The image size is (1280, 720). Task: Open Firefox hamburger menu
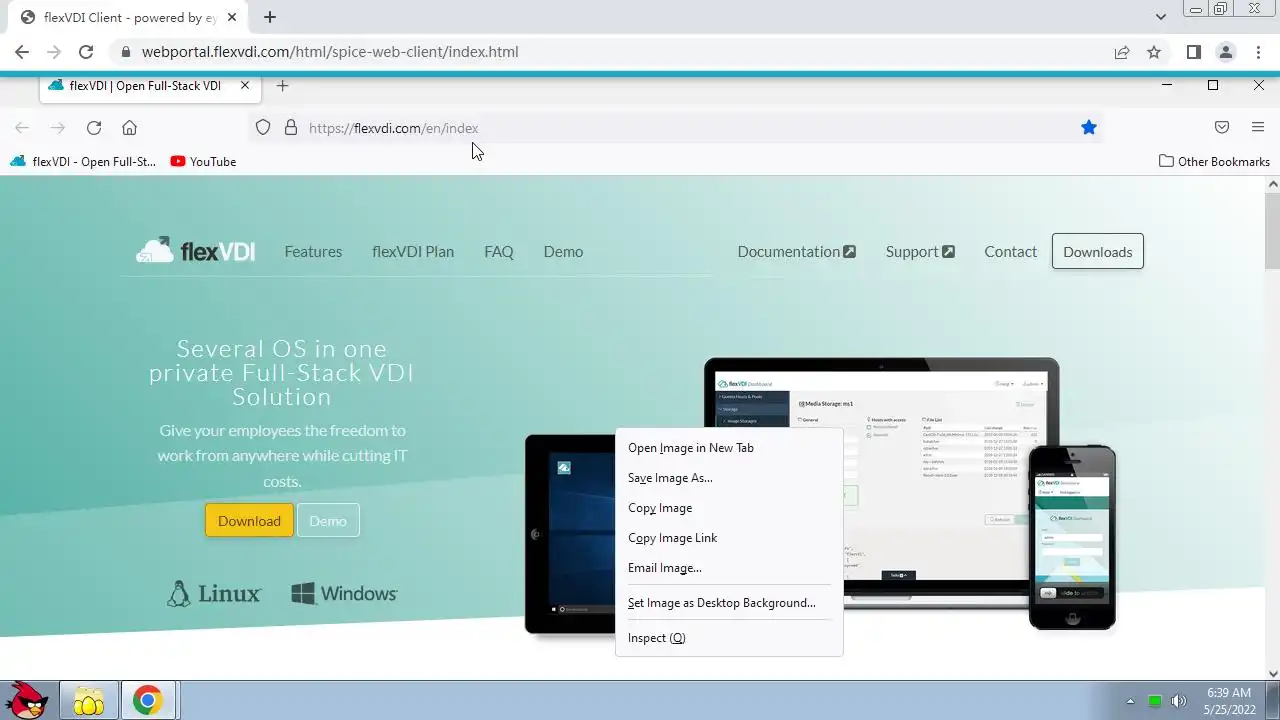point(1258,128)
